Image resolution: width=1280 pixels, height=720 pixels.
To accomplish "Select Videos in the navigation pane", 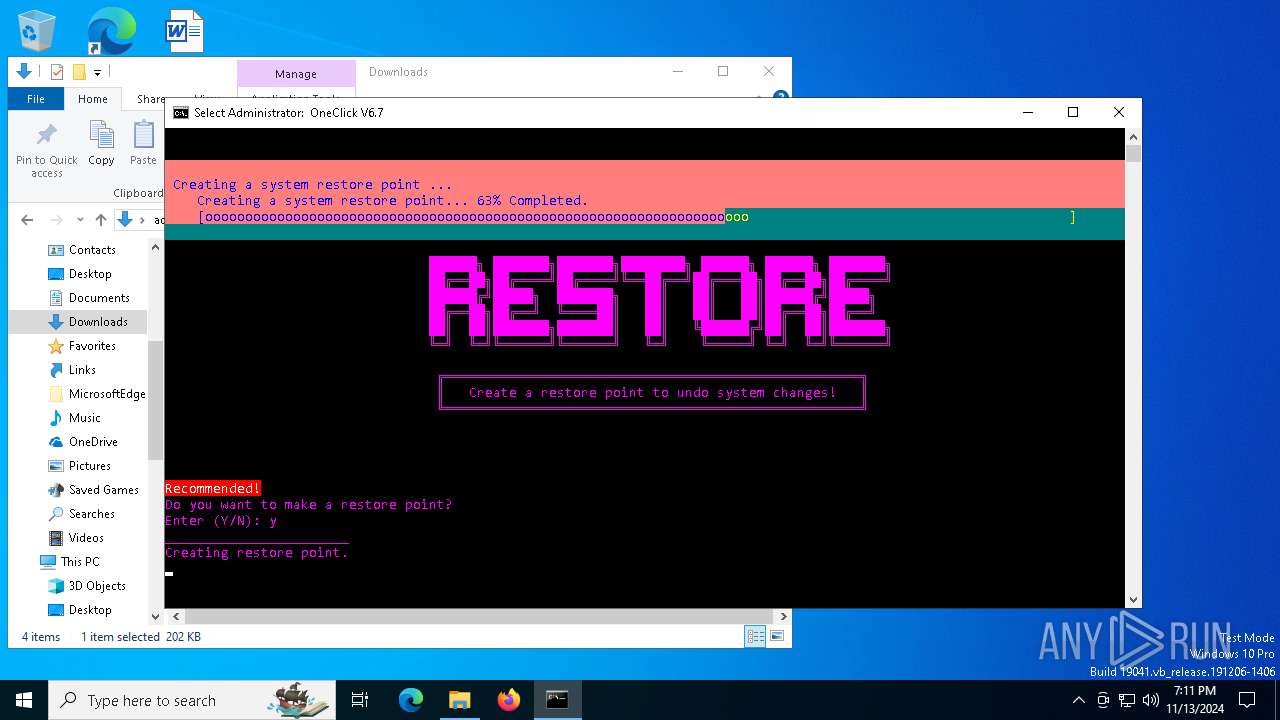I will 86,538.
